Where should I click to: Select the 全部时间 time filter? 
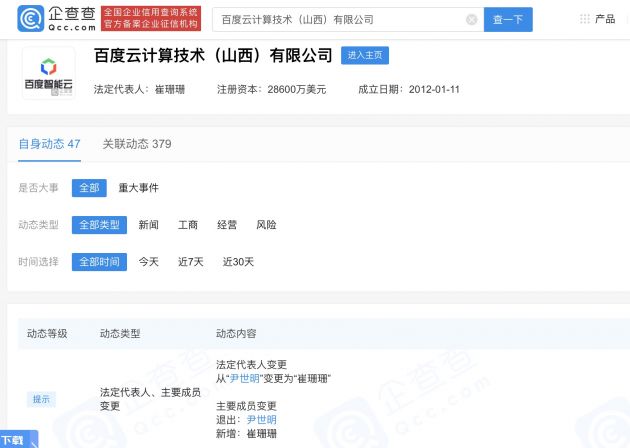(x=99, y=262)
